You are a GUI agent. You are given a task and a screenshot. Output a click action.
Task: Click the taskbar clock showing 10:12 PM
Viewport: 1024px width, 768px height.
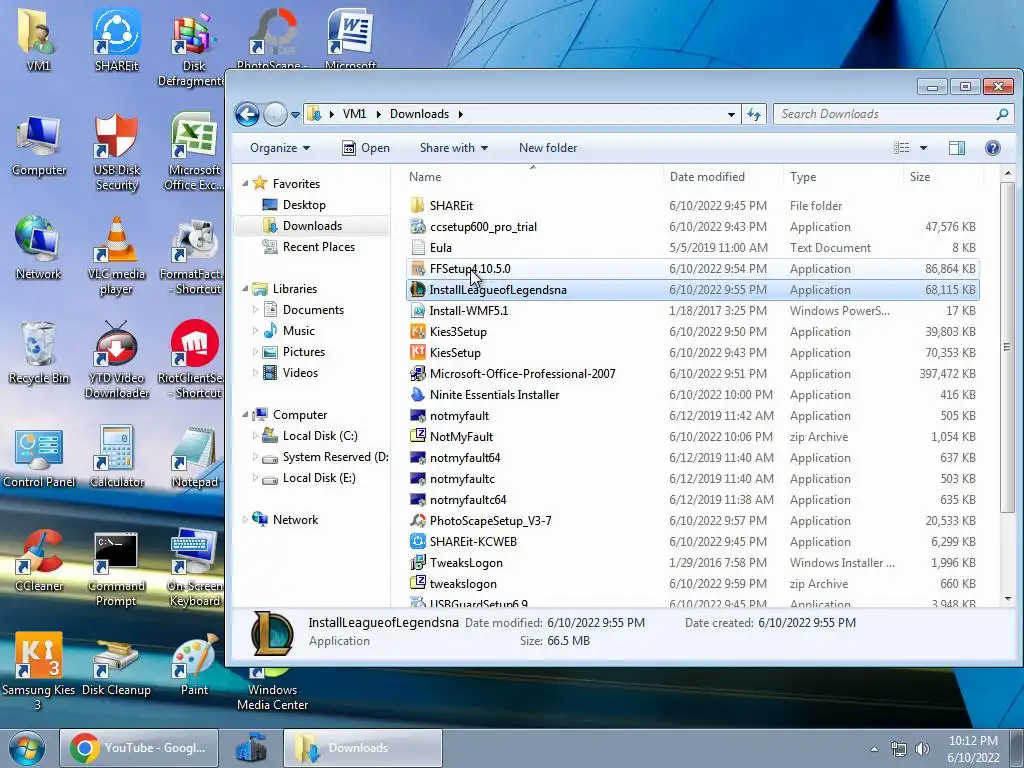tap(973, 749)
